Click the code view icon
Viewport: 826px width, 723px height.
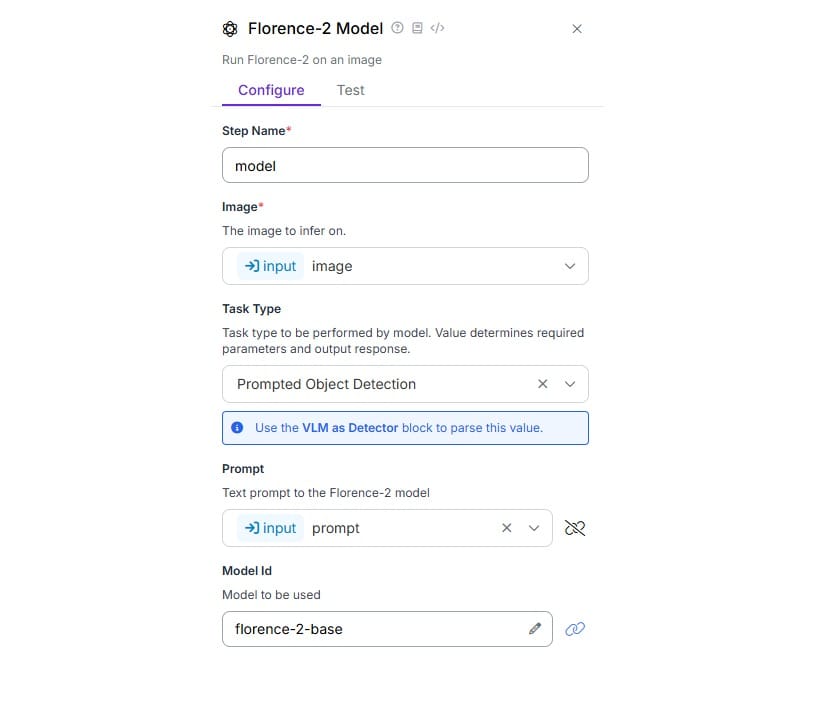437,28
